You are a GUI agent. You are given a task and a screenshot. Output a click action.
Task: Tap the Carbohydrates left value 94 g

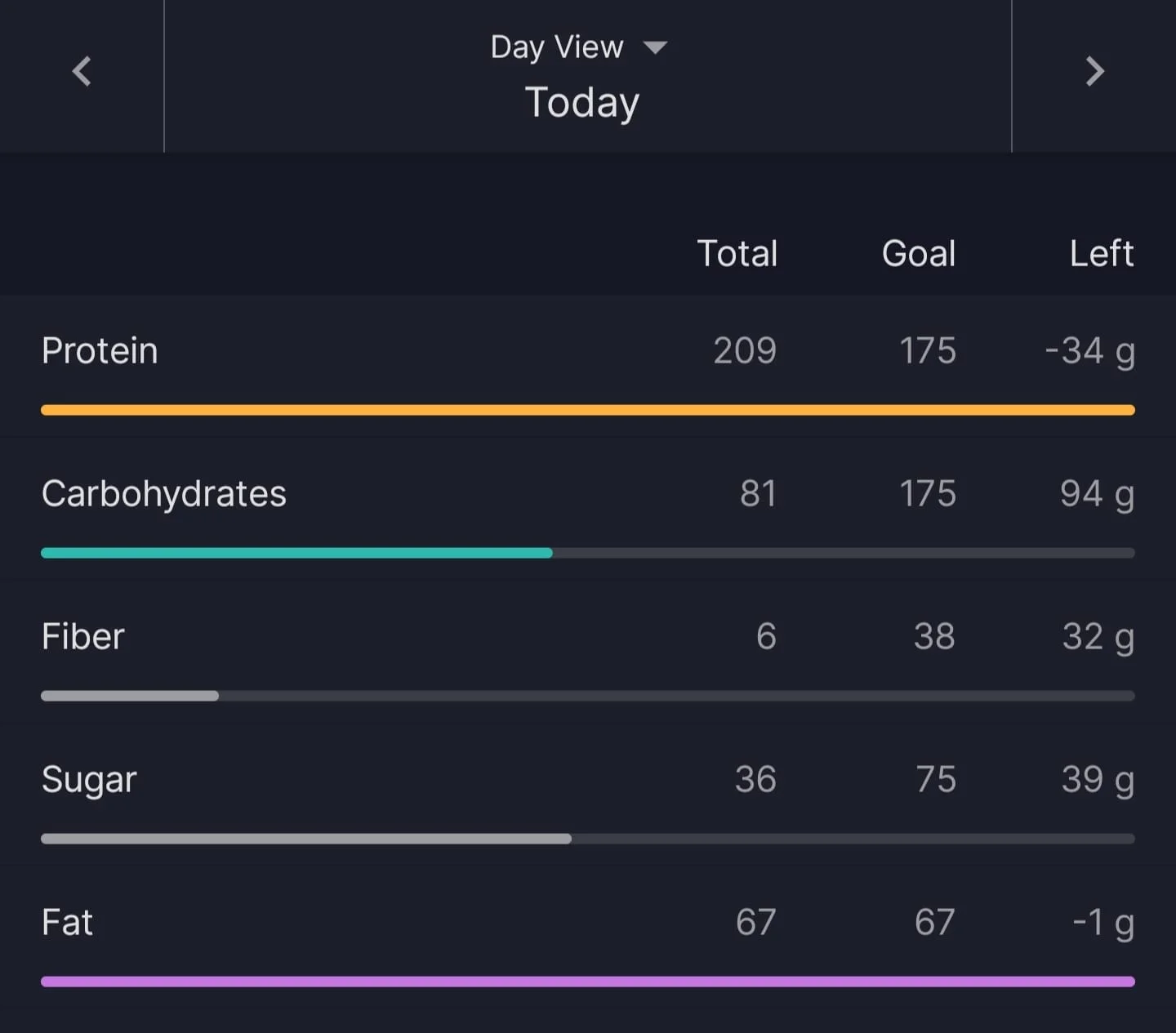(x=1097, y=494)
